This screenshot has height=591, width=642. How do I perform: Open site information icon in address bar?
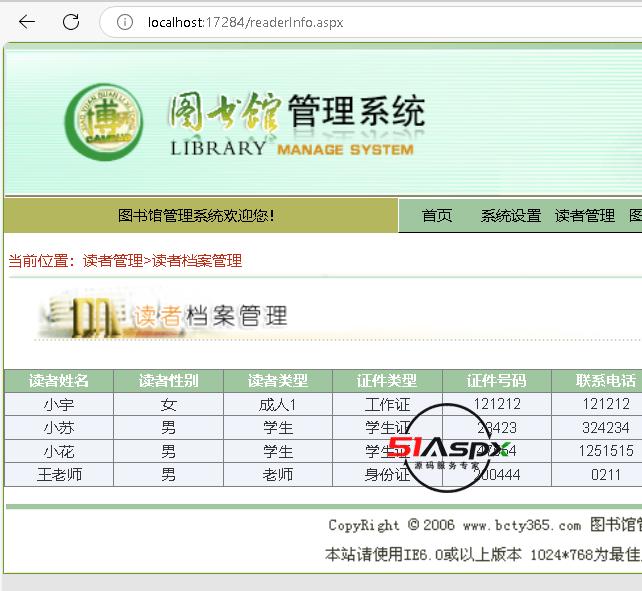pyautogui.click(x=124, y=22)
